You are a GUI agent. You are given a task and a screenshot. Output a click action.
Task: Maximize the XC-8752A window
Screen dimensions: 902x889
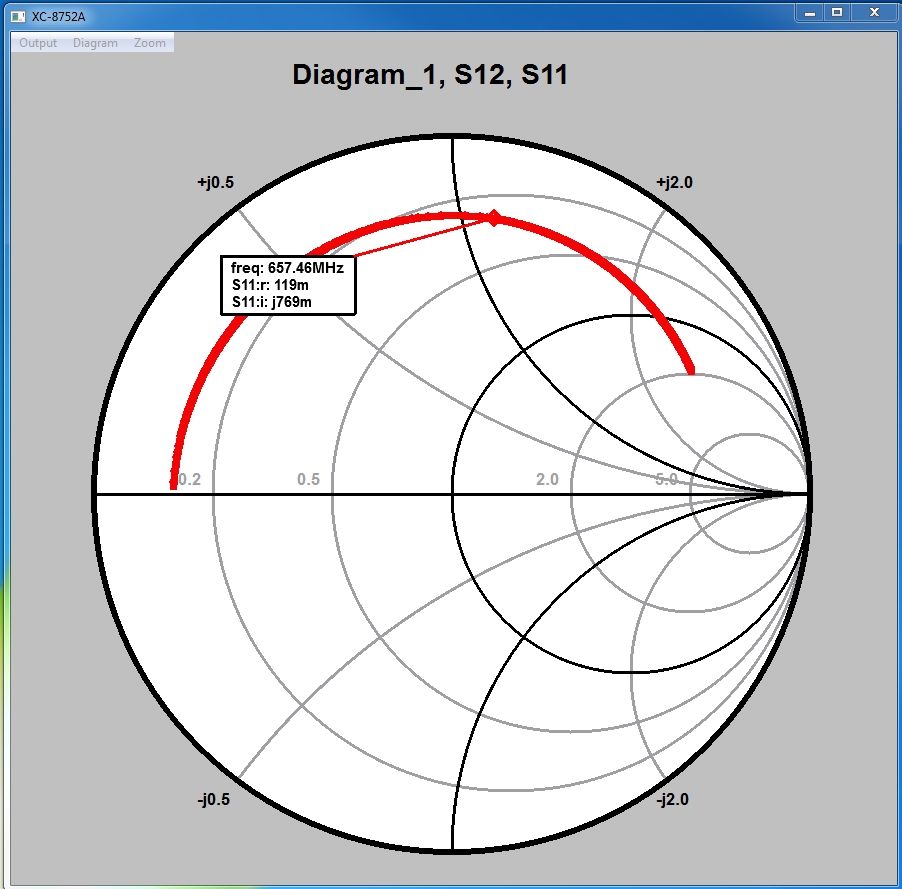(x=838, y=13)
